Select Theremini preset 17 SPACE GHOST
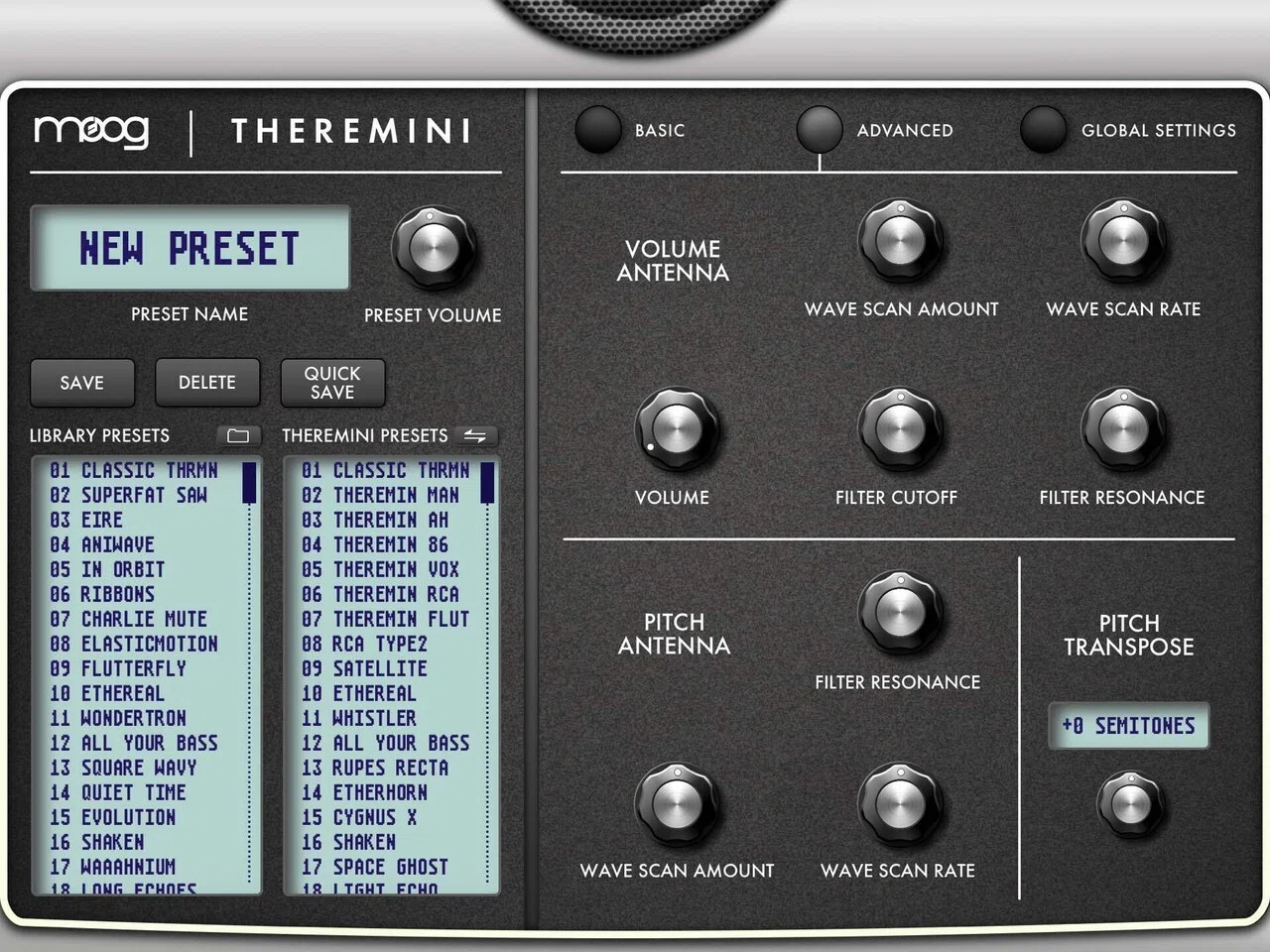Viewport: 1270px width, 952px height. click(x=375, y=867)
